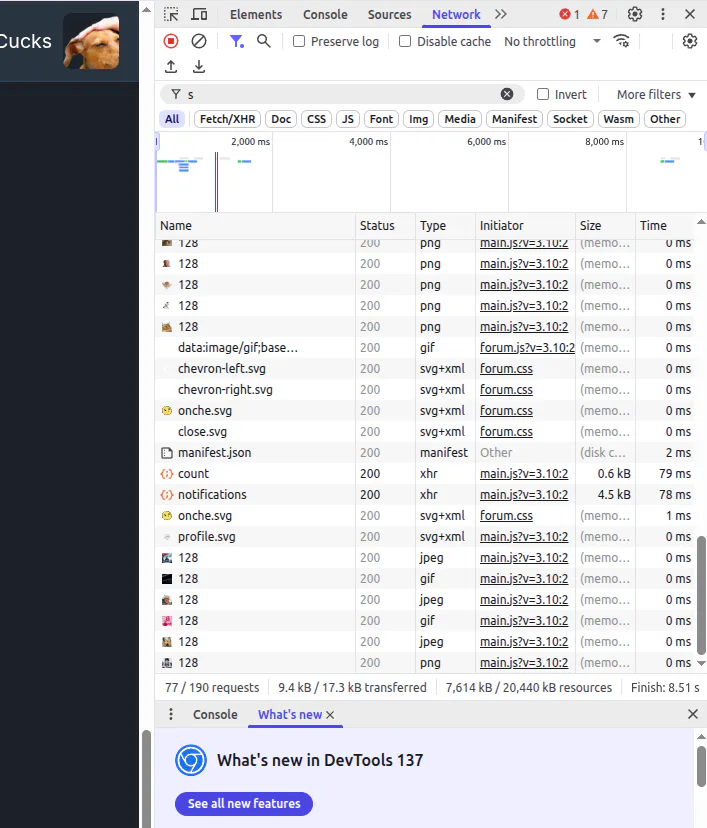Open the Console tab in the drawer
The width and height of the screenshot is (707, 828).
point(215,714)
